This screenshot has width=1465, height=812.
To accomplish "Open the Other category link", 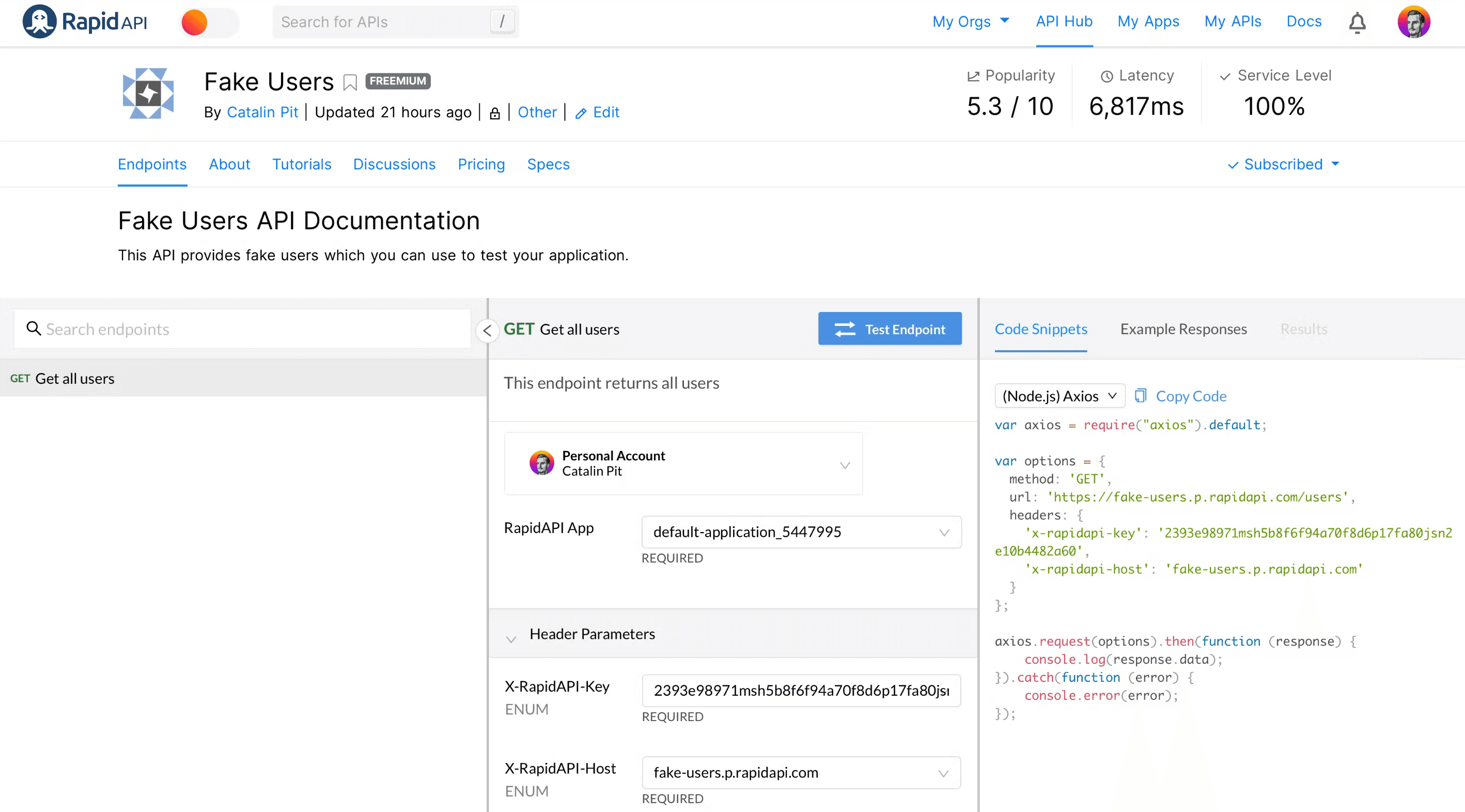I will coord(537,112).
